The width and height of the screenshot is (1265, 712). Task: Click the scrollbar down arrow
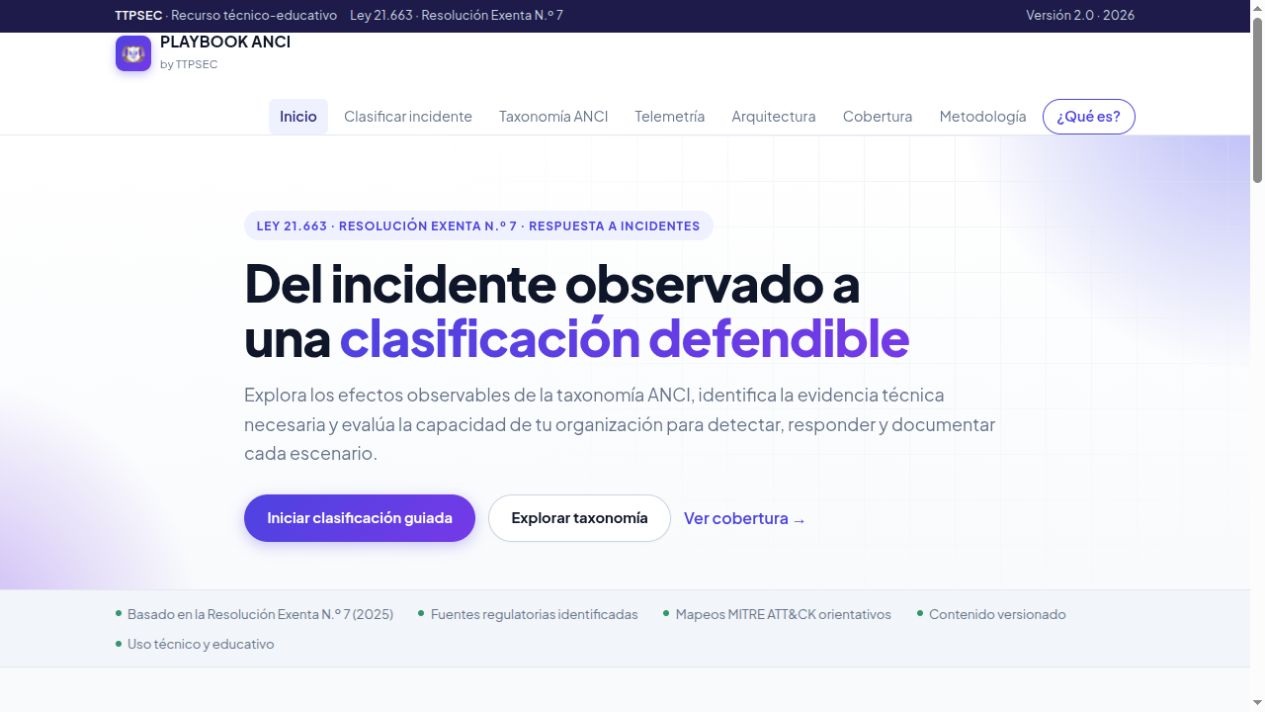1258,704
